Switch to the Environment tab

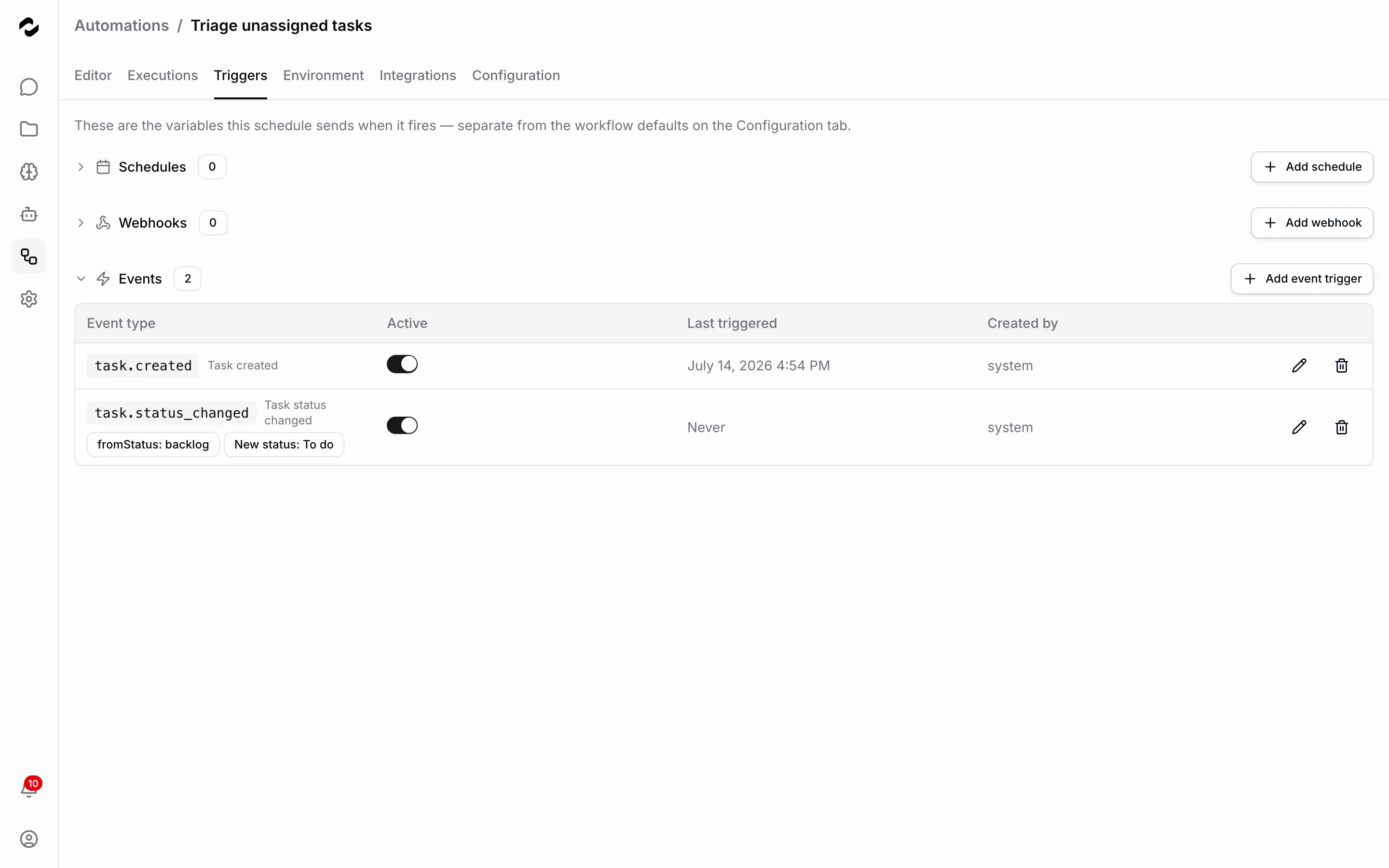click(x=323, y=75)
